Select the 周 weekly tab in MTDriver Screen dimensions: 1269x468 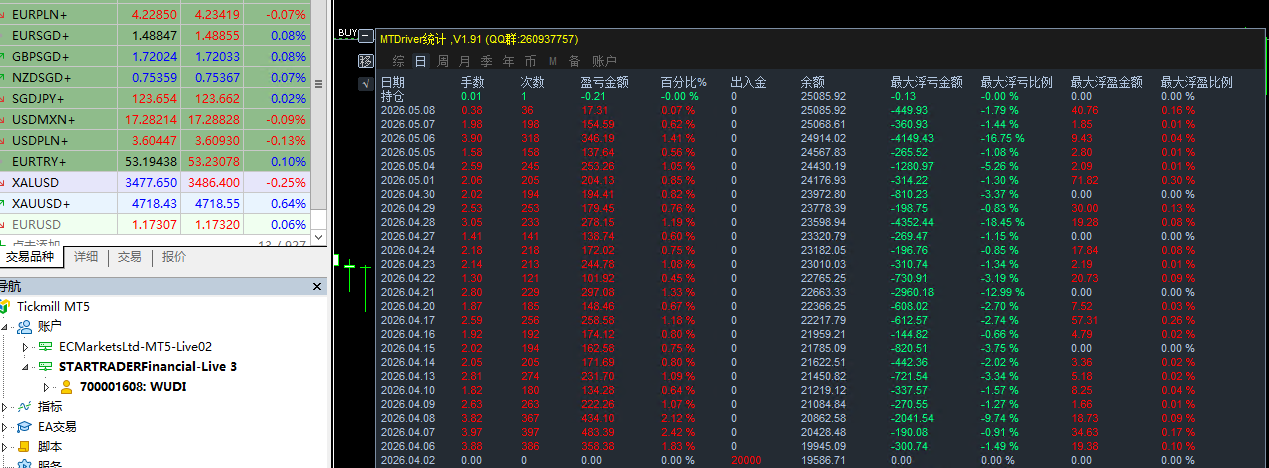[x=442, y=61]
